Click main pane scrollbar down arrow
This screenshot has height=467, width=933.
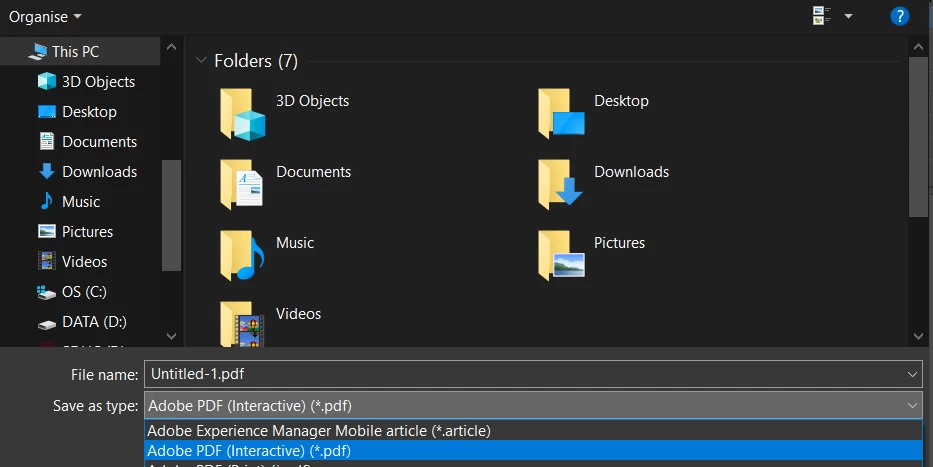(x=918, y=336)
